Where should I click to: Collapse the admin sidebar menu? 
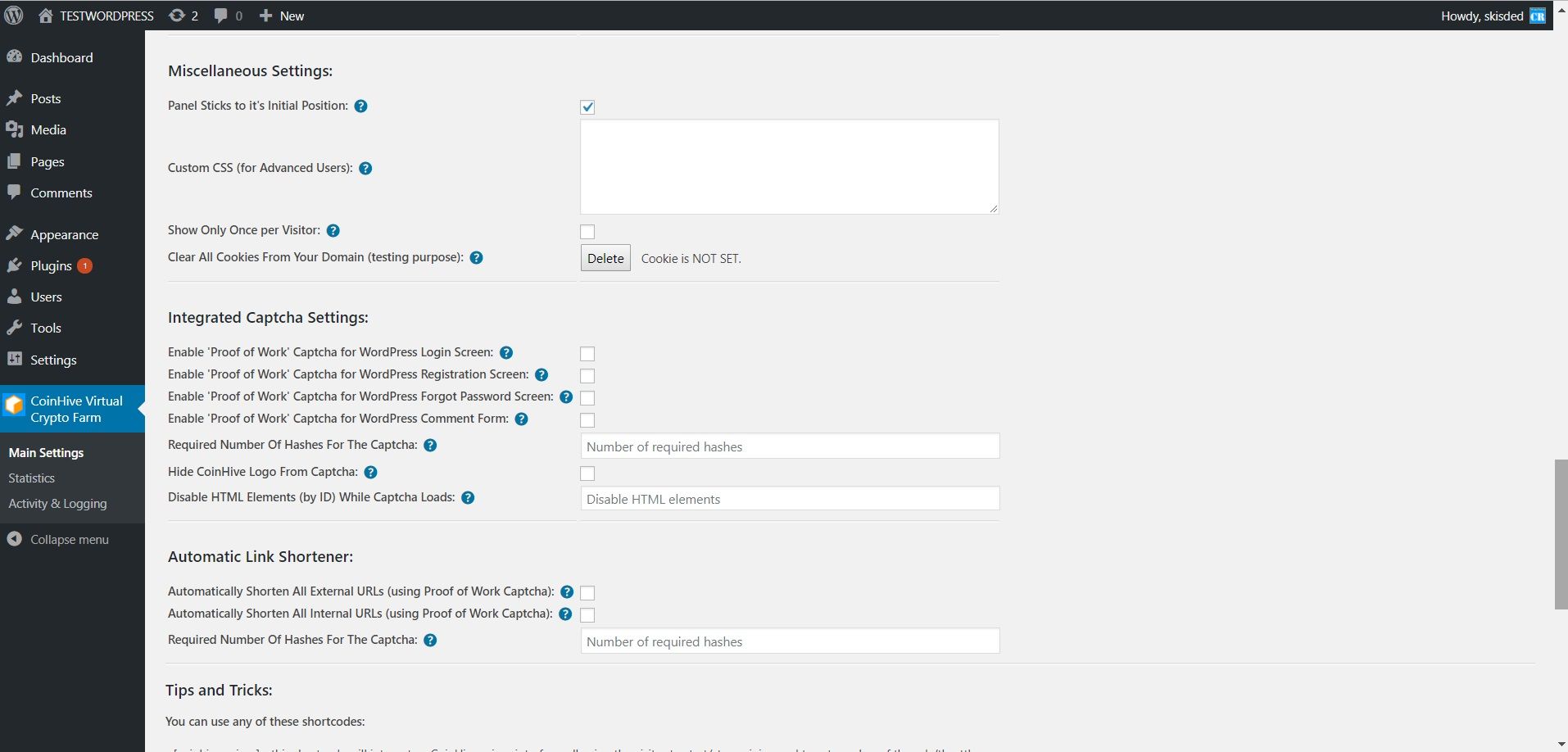(x=57, y=540)
